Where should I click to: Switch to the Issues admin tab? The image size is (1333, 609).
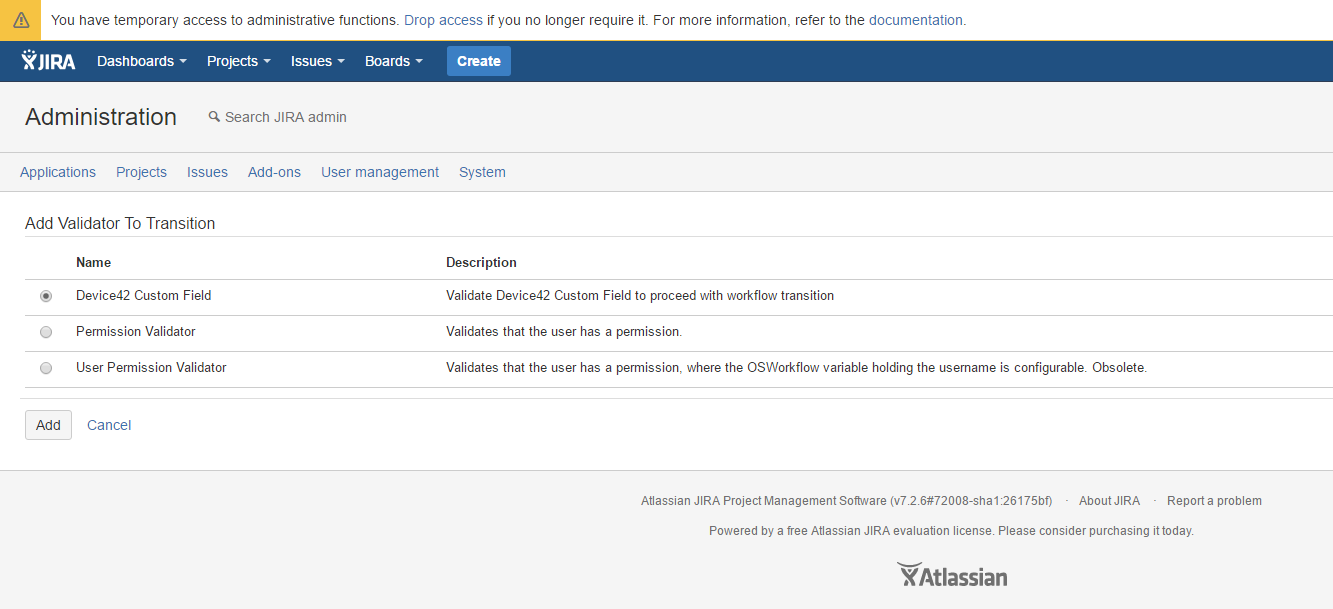pyautogui.click(x=207, y=172)
